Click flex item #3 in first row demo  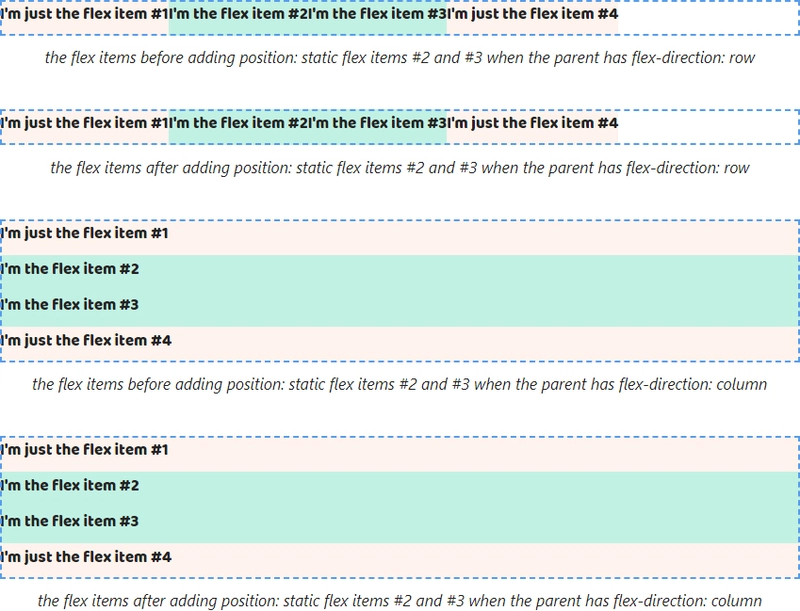click(x=377, y=18)
